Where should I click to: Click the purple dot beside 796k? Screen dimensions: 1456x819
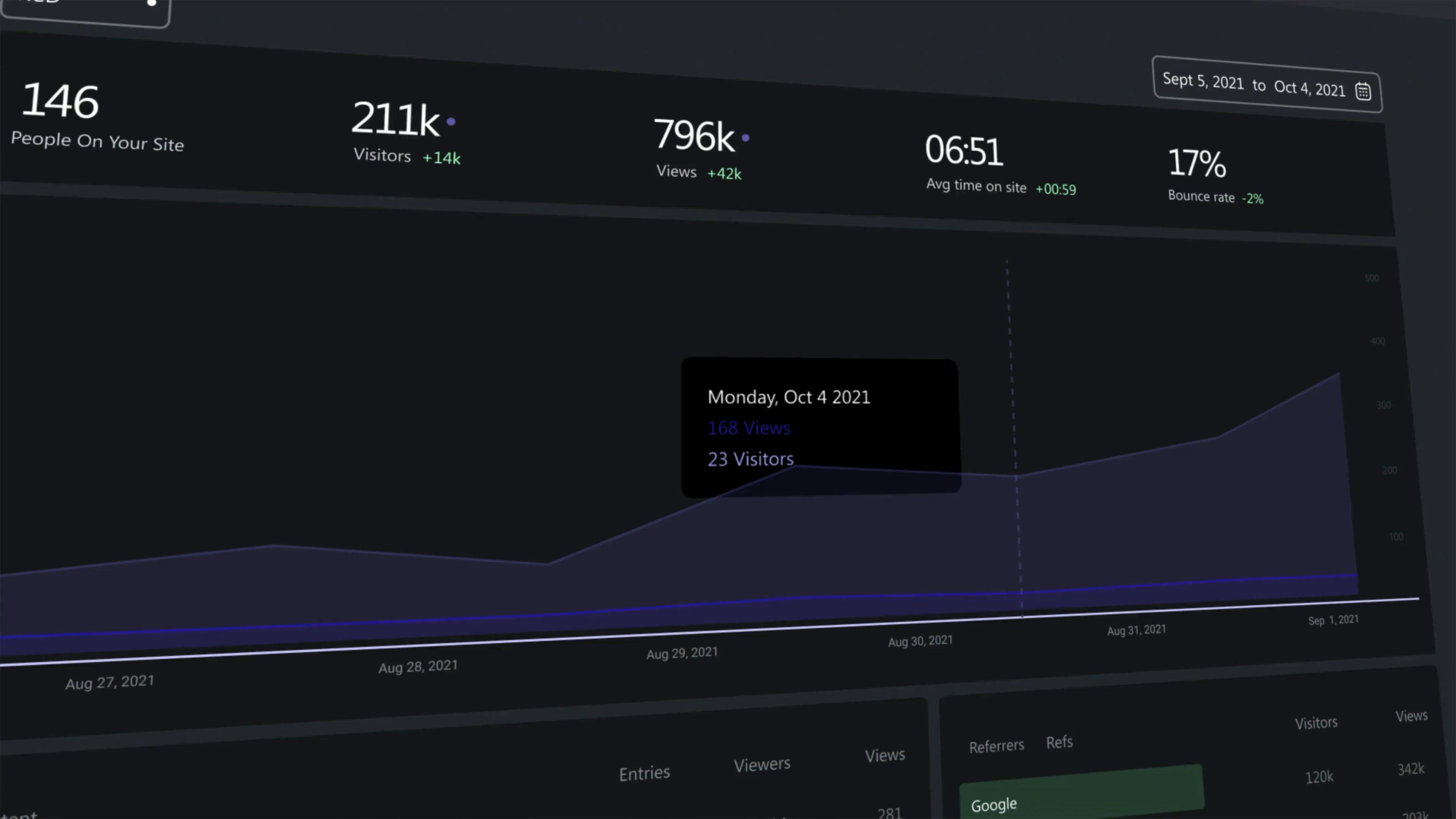[x=746, y=137]
